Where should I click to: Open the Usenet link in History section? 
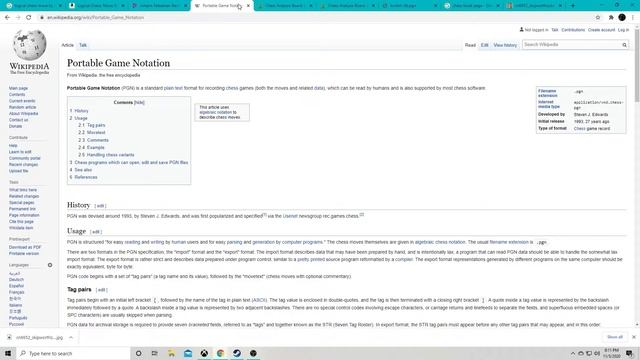(x=290, y=216)
